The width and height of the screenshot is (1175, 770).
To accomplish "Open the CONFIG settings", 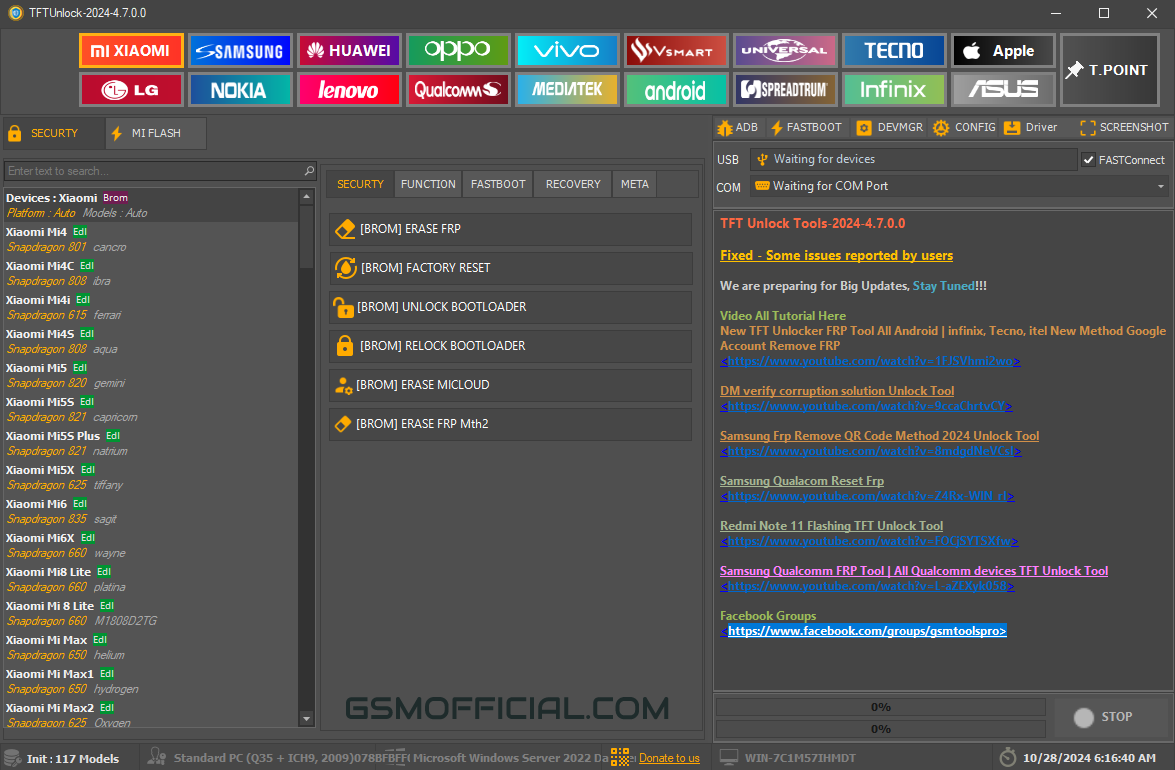I will pyautogui.click(x=964, y=128).
